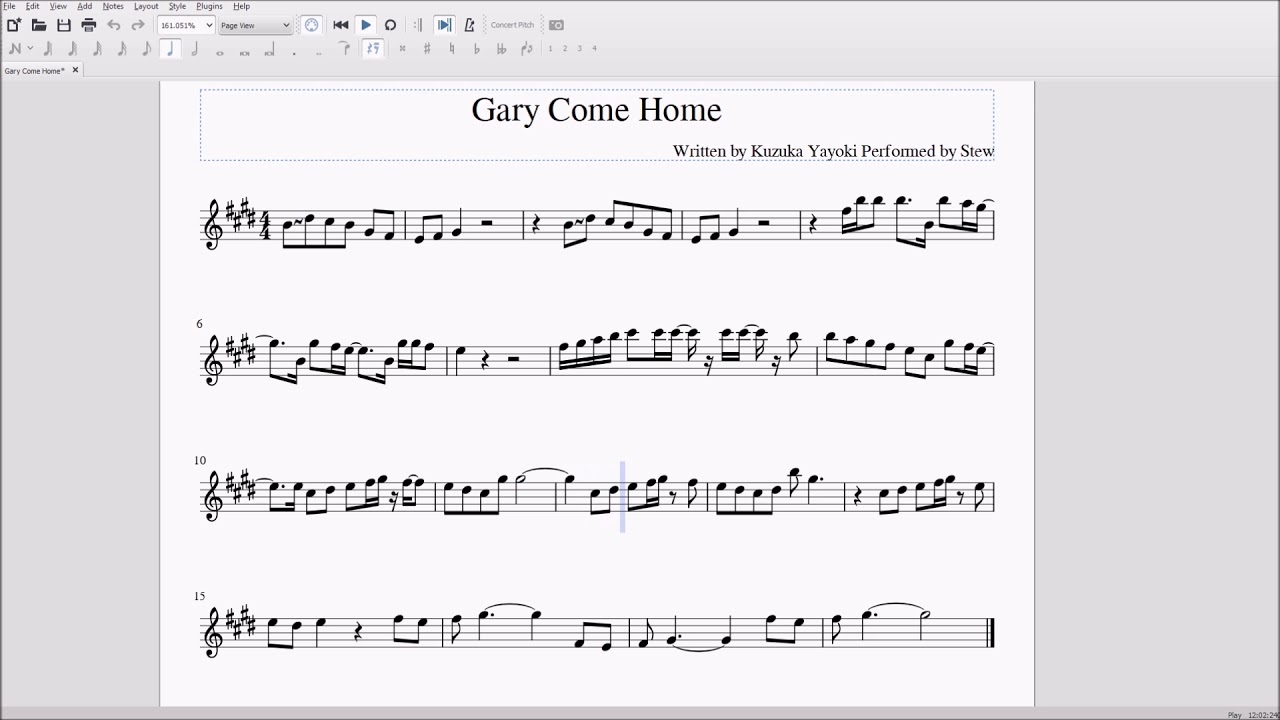This screenshot has height=720, width=1280.
Task: Click the title text Gary Come Home
Action: pyautogui.click(x=596, y=110)
